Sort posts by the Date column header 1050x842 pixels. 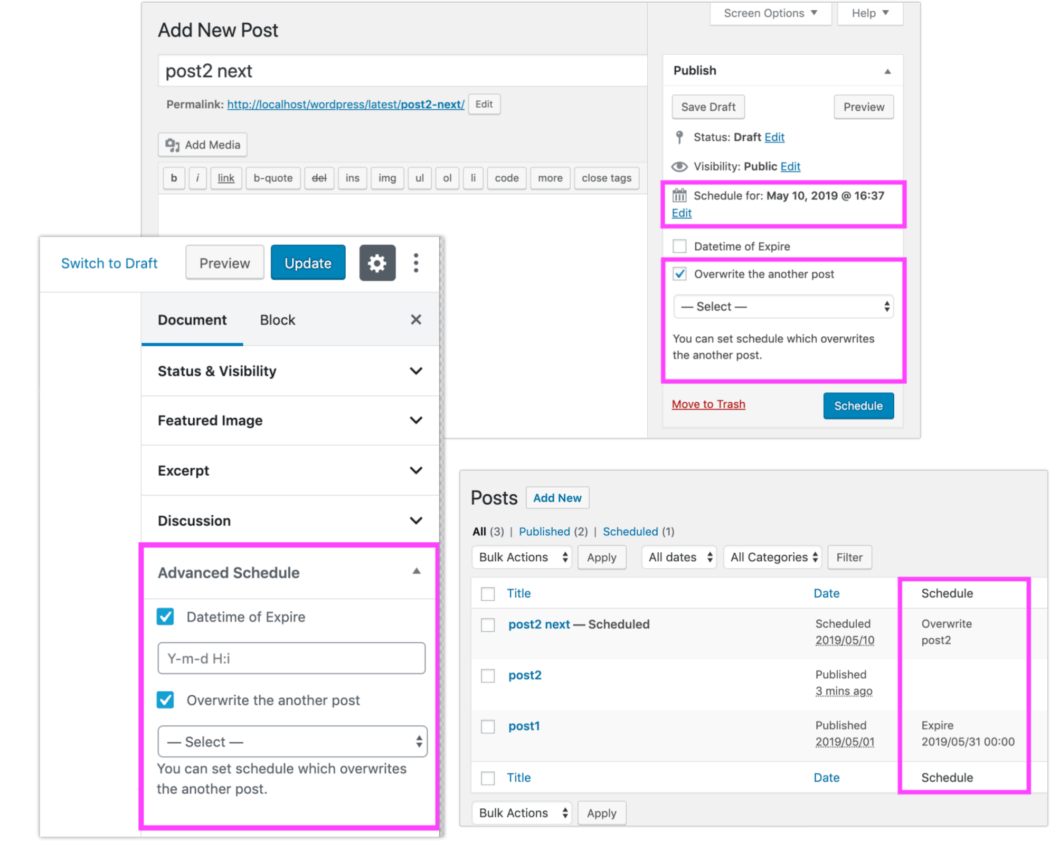(x=826, y=593)
